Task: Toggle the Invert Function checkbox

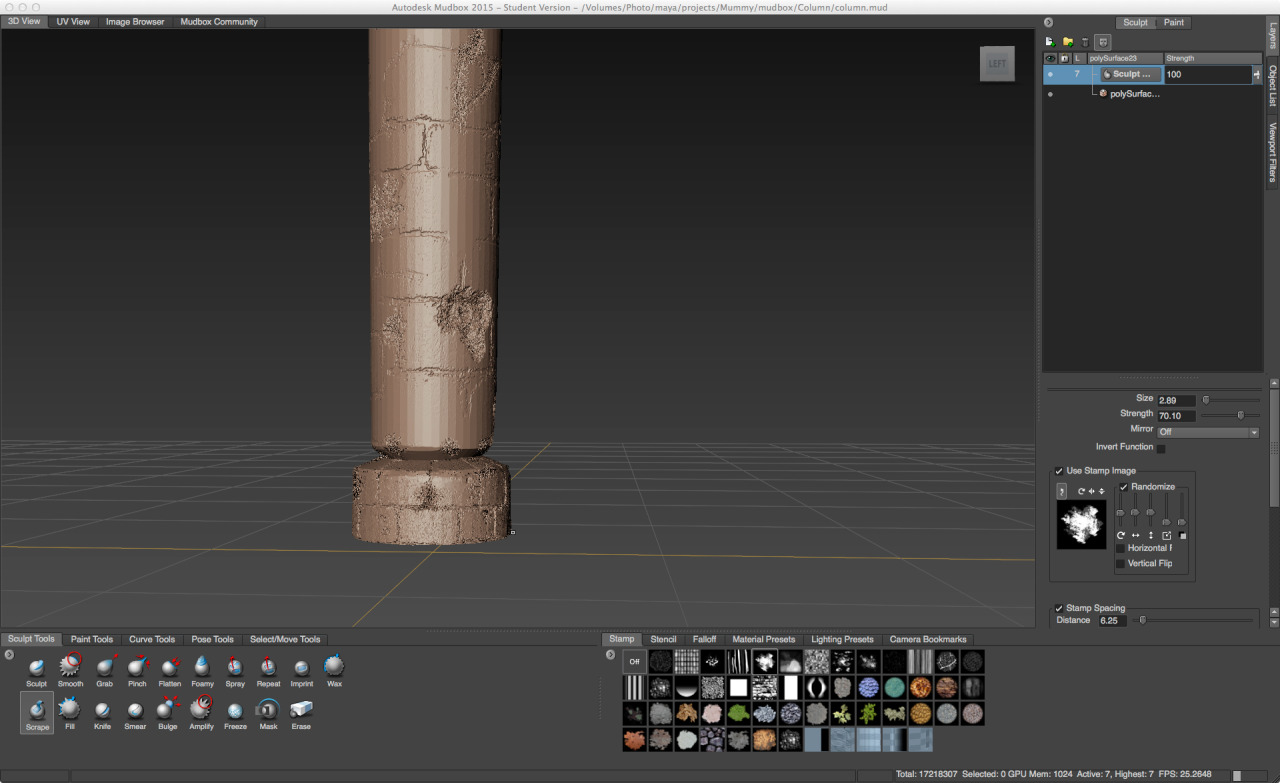Action: [x=1160, y=448]
